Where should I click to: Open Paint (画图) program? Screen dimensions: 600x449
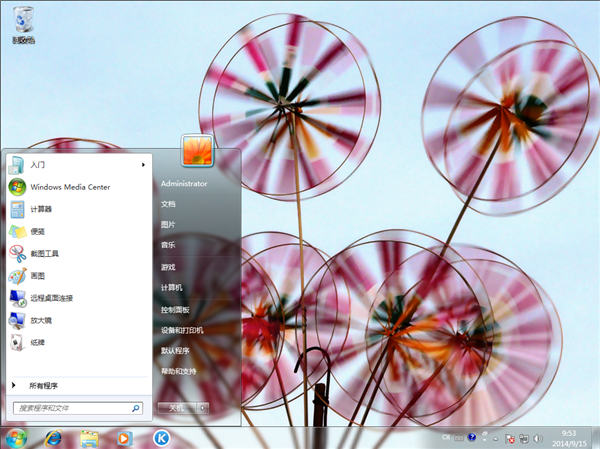38,276
